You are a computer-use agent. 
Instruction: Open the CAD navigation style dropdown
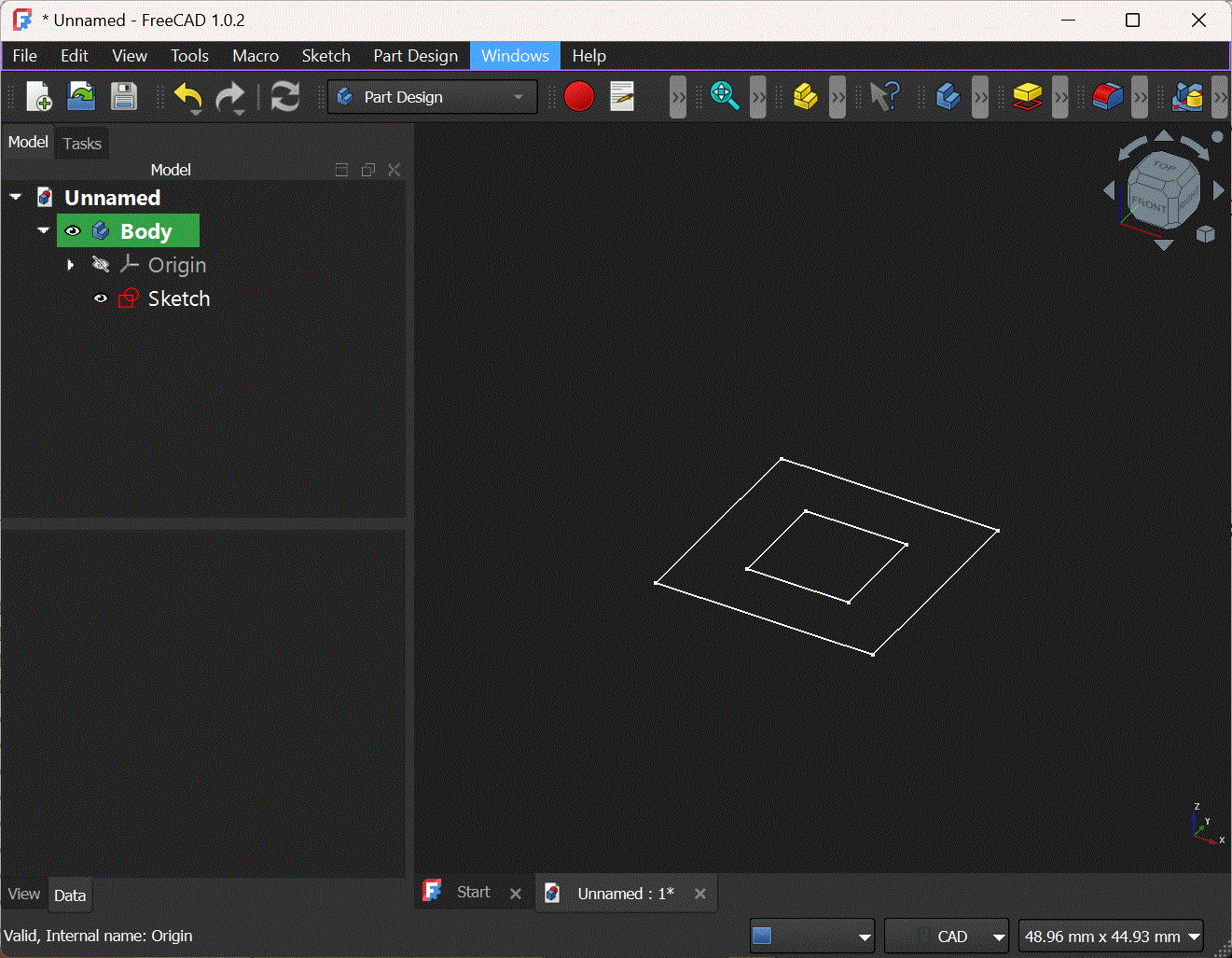(x=946, y=936)
